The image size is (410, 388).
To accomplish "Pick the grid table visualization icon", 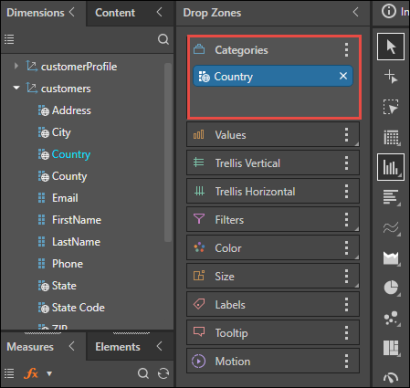I will coord(391,137).
